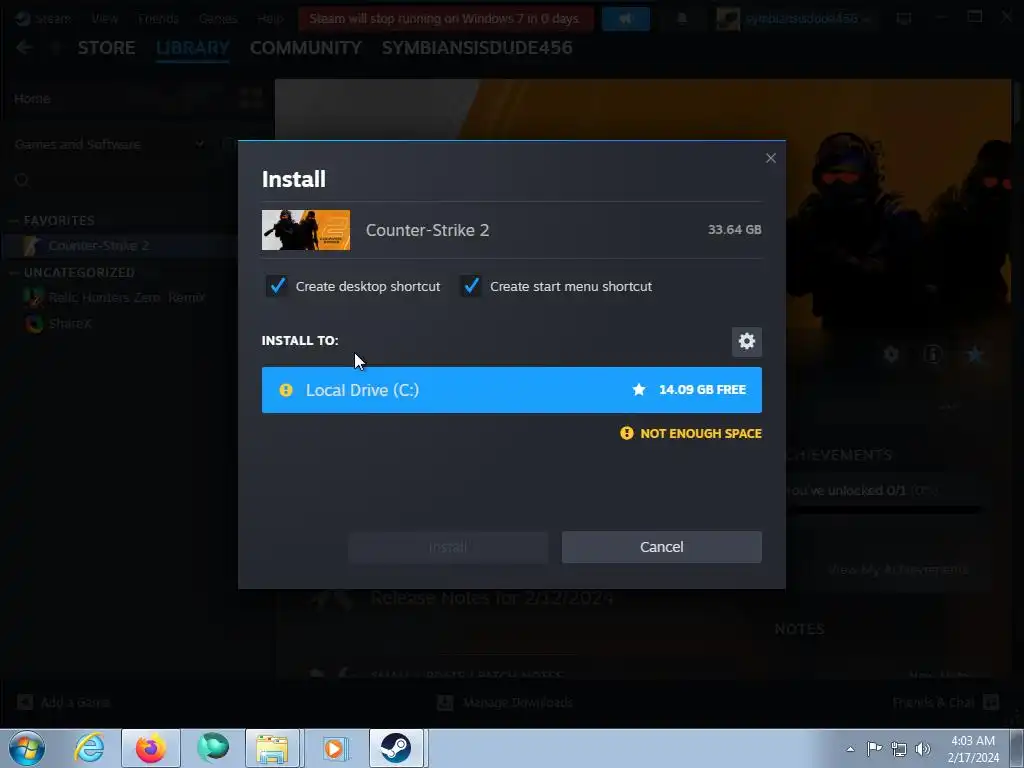This screenshot has width=1024, height=768.
Task: Open Action Center flag icon
Action: 874,748
